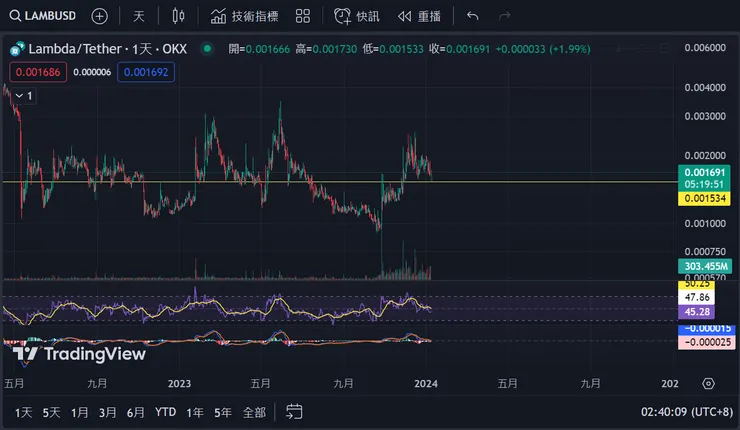Click MACD value label -0.000025
Viewport: 740px width, 430px height.
click(x=706, y=342)
